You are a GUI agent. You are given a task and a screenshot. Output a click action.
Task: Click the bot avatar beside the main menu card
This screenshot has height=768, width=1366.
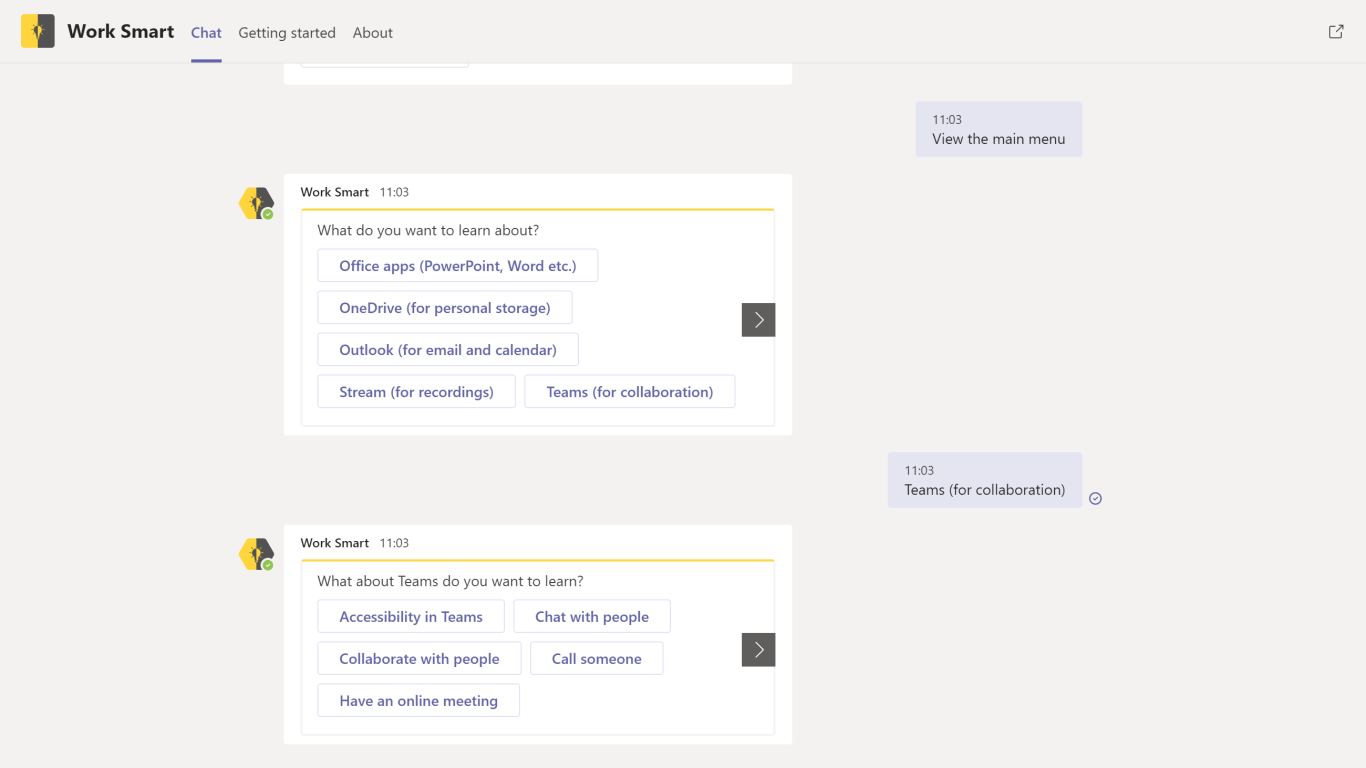(x=256, y=204)
